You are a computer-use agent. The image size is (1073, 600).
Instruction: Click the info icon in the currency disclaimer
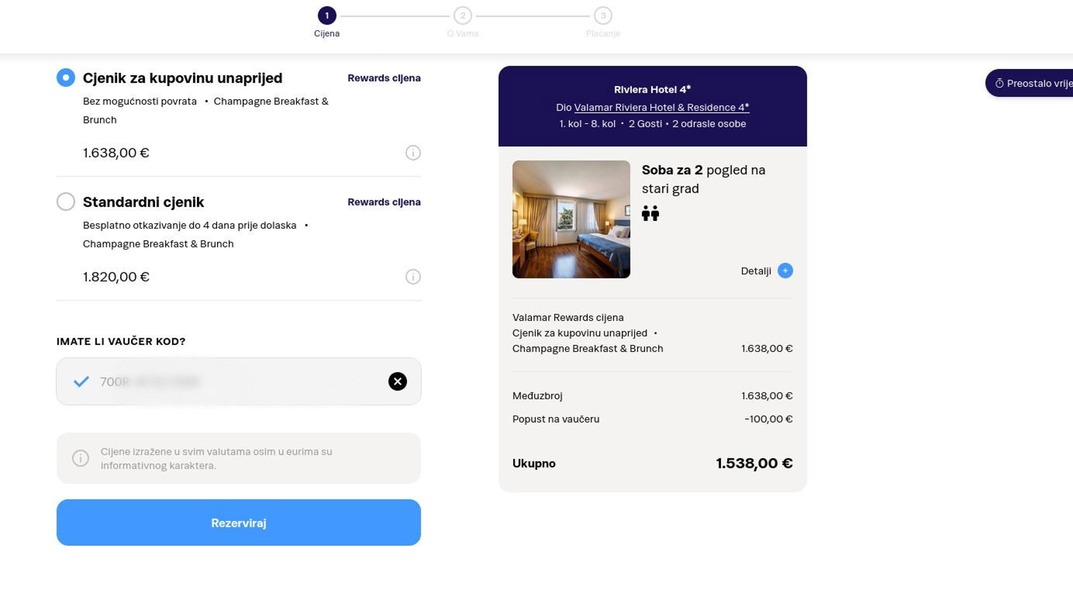pos(80,455)
